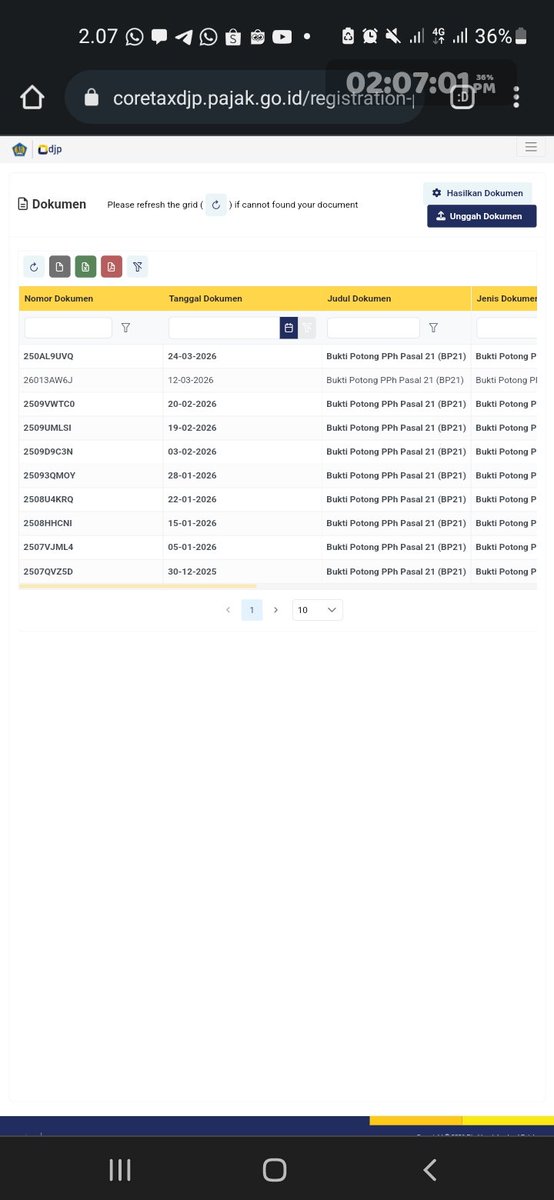Select document number 2509UMLSI
The width and height of the screenshot is (554, 1200).
pyautogui.click(x=48, y=428)
